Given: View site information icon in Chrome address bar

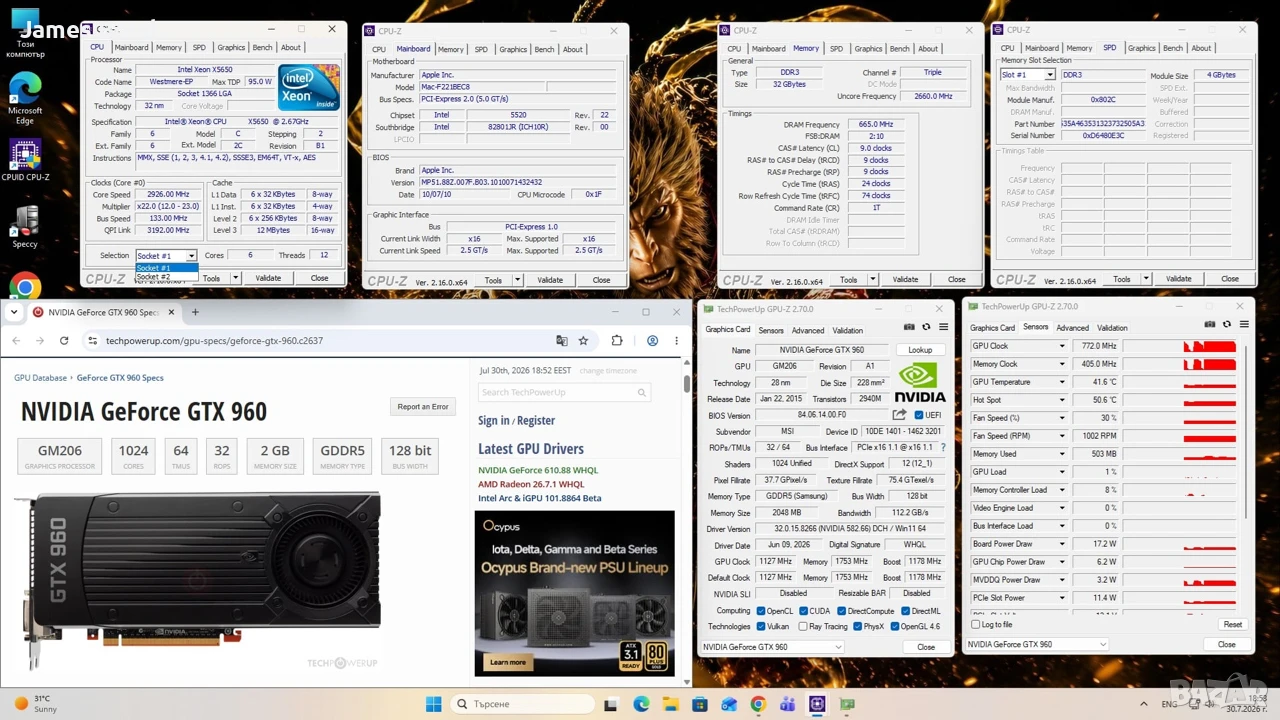Looking at the screenshot, I should coord(93,341).
